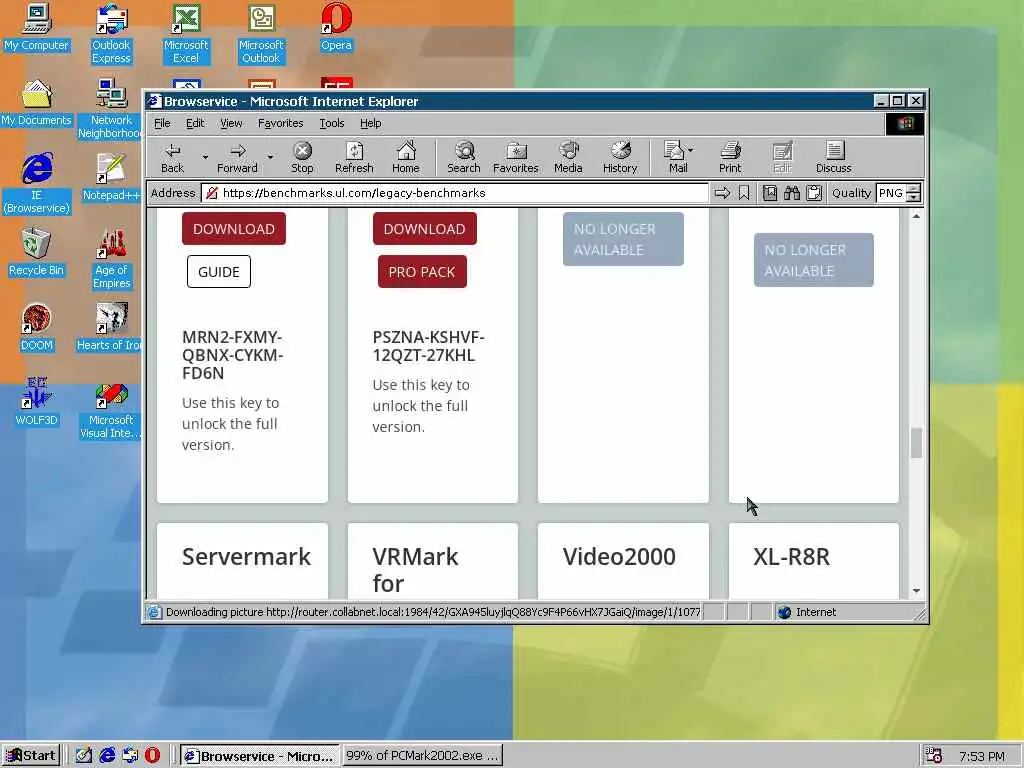Go to the Home page
This screenshot has width=1024, height=768.
tap(406, 157)
